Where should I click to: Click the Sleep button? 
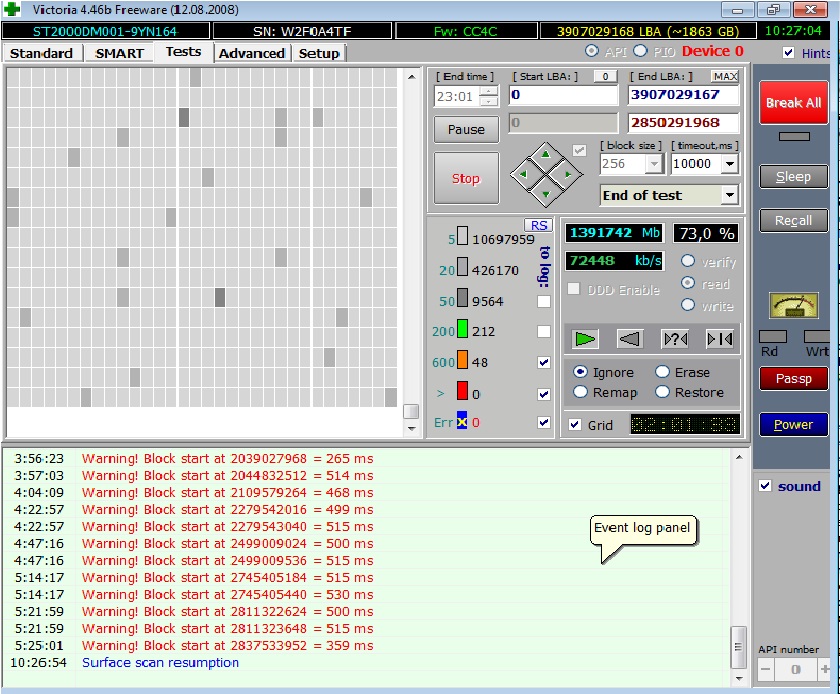coord(793,176)
